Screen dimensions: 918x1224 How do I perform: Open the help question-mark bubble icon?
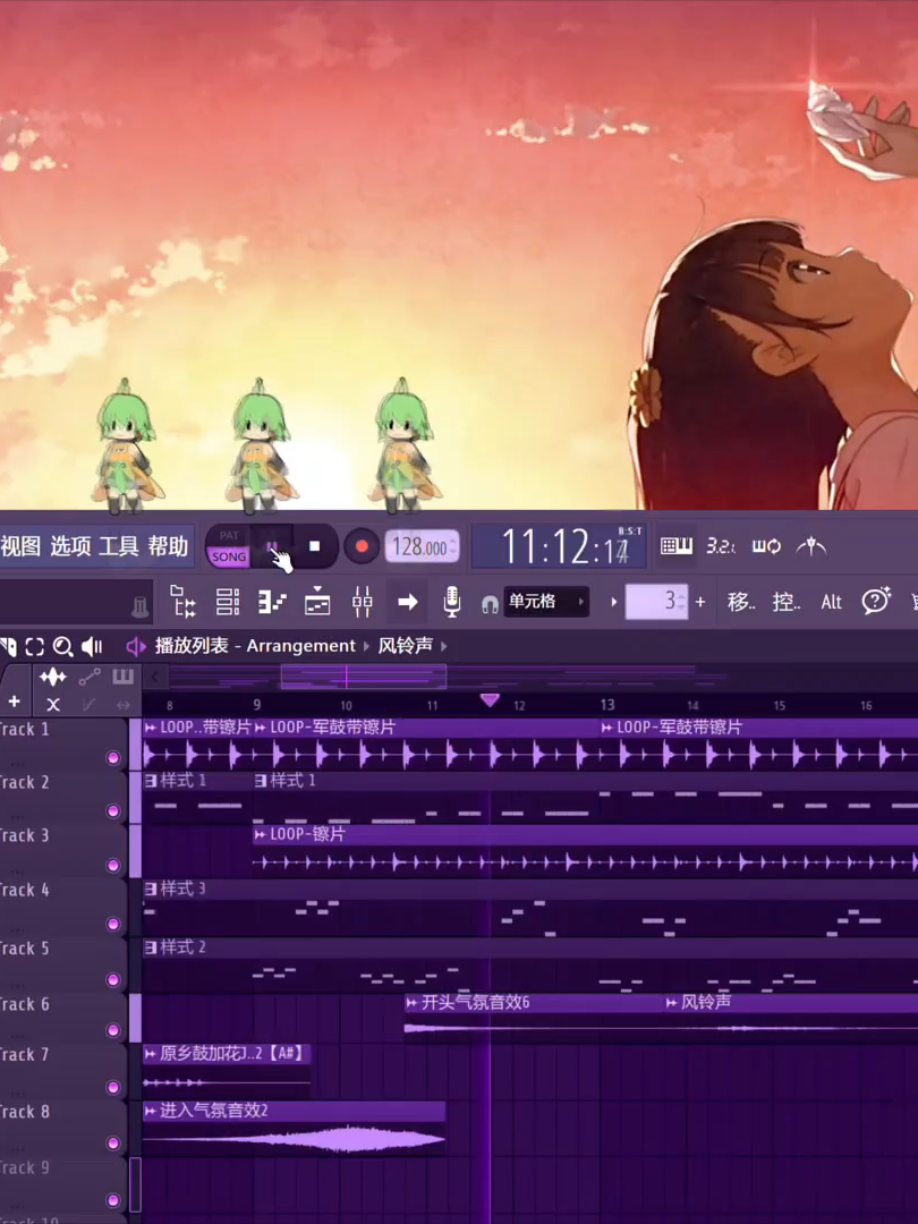pos(876,601)
